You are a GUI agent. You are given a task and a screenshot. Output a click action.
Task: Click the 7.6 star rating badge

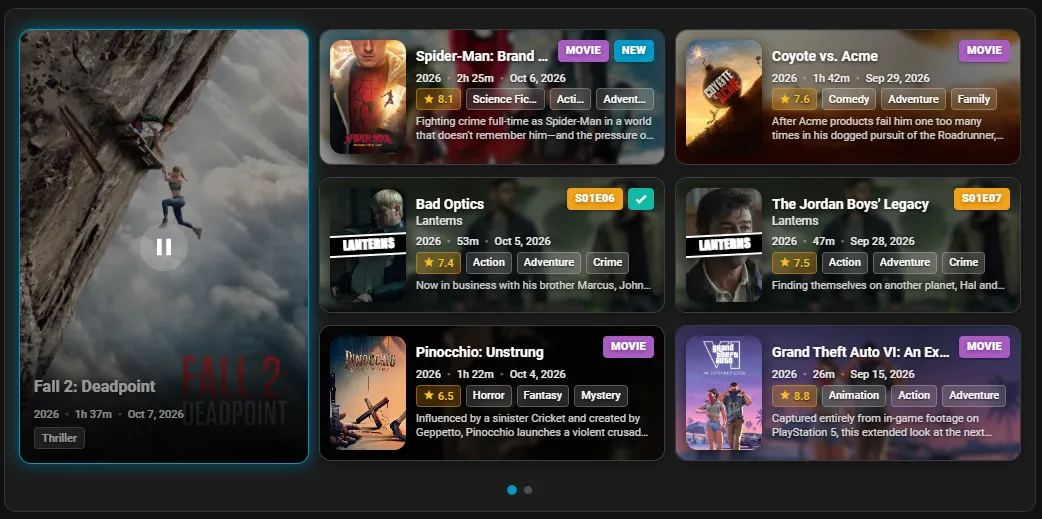click(x=794, y=99)
